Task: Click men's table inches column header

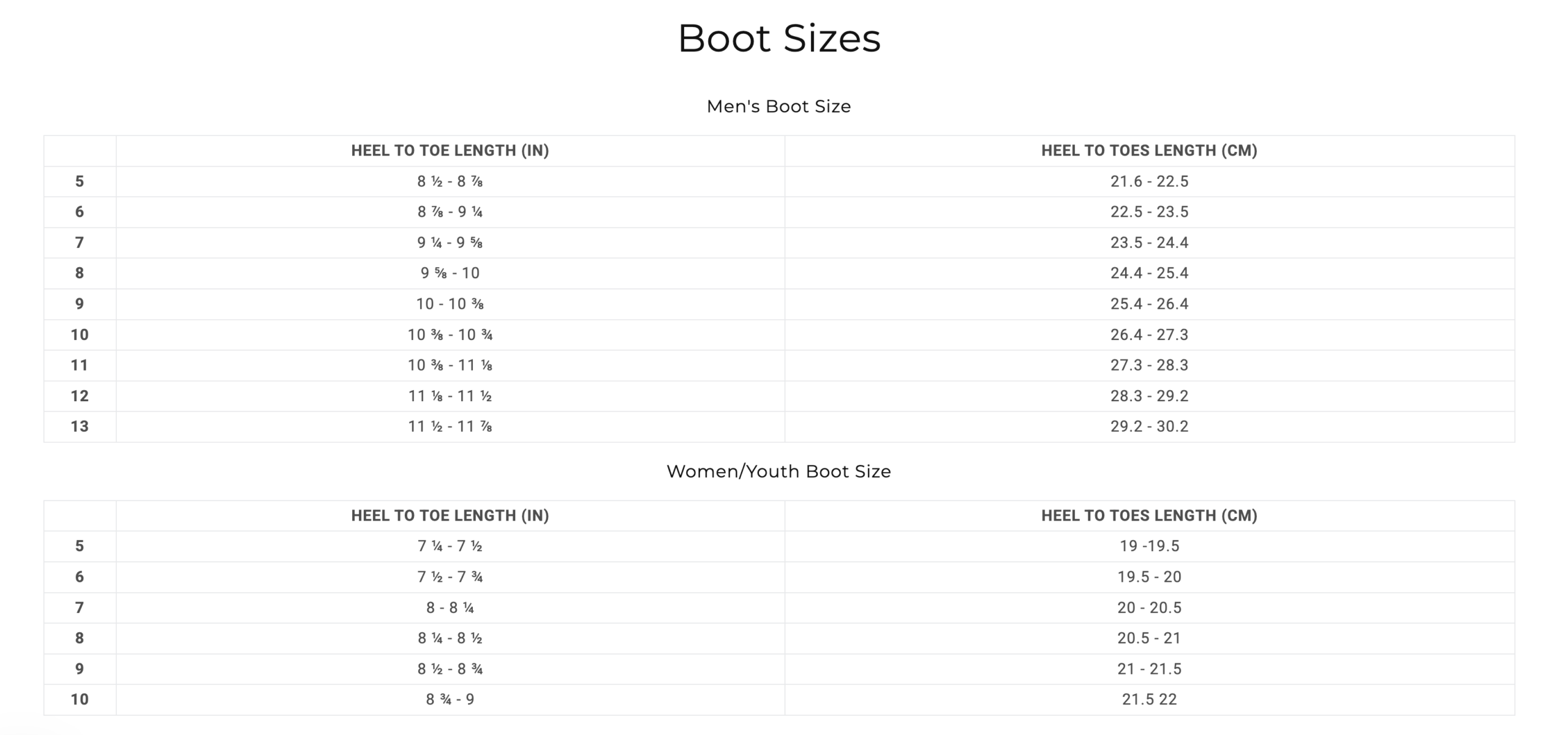Action: [450, 151]
